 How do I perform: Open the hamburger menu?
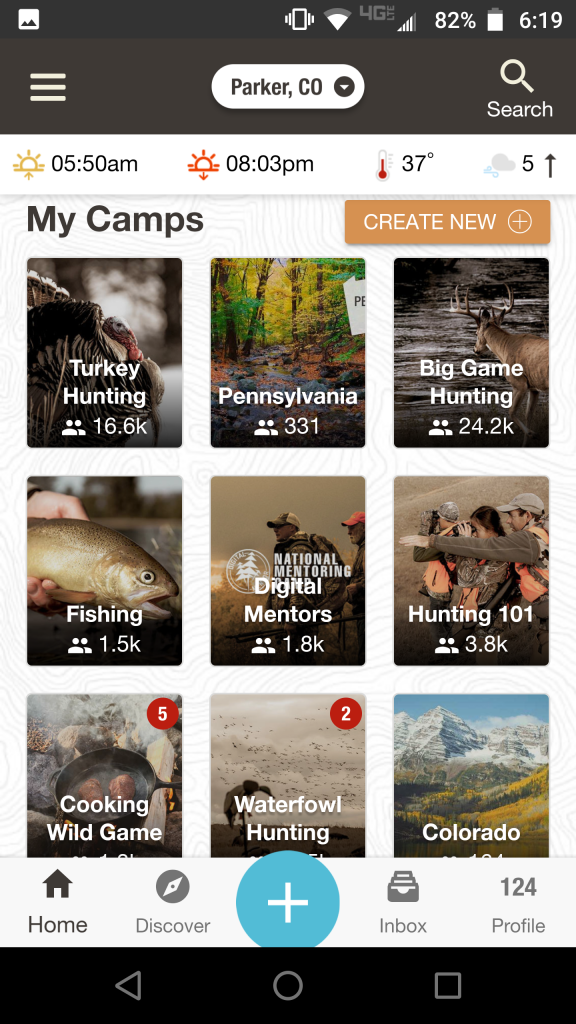click(48, 87)
